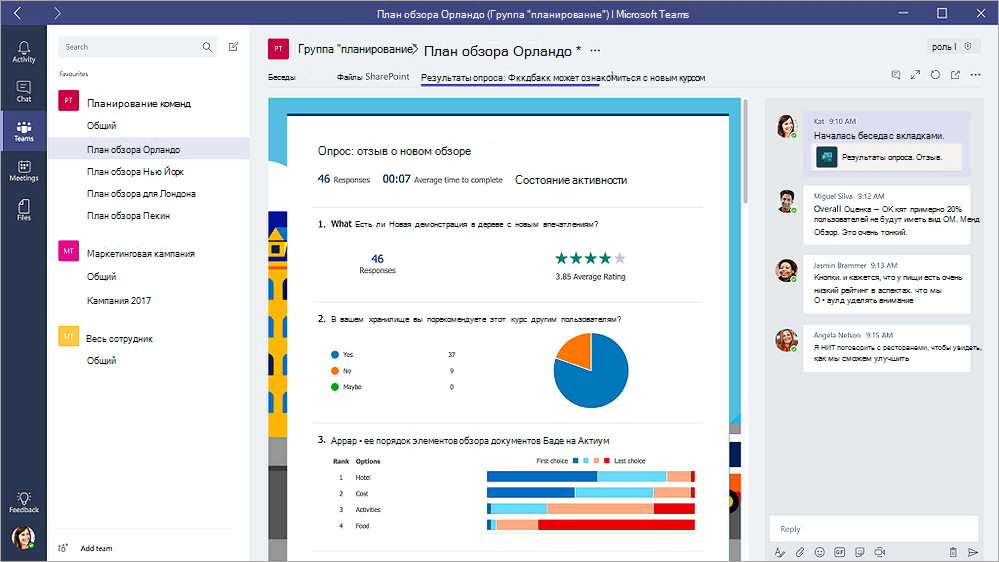Click in the Reply message box

click(873, 529)
